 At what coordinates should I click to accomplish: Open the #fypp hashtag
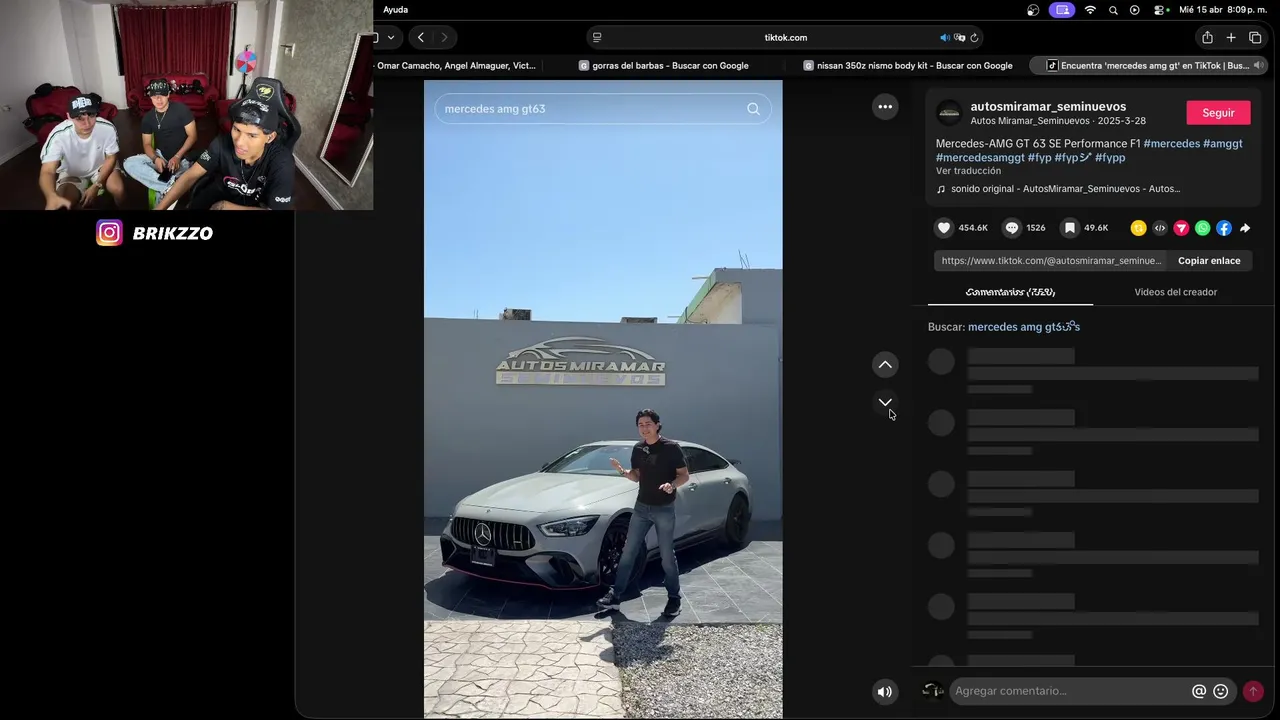pos(1110,158)
